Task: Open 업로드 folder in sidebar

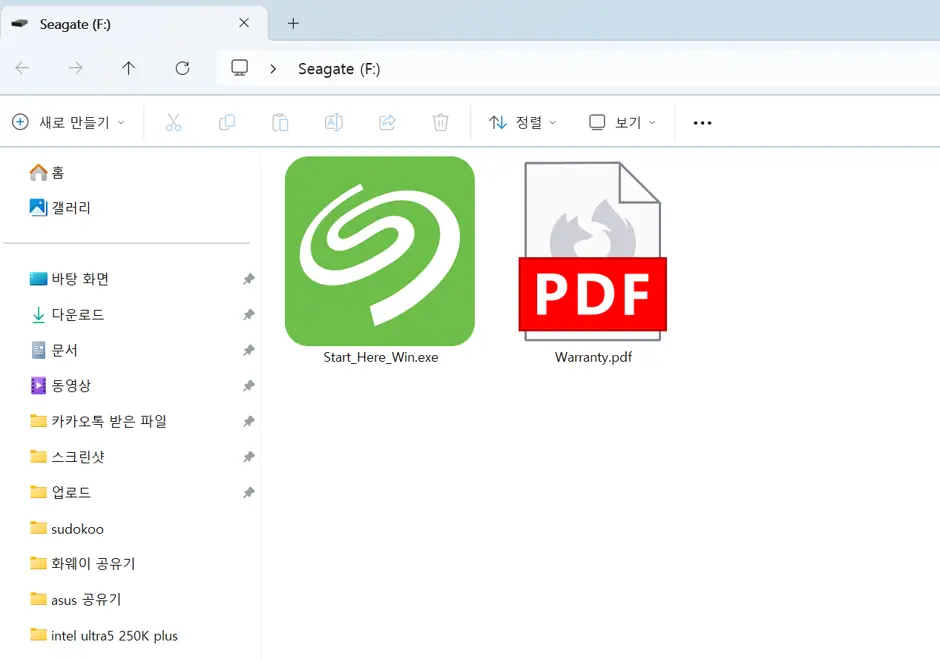Action: 60,492
